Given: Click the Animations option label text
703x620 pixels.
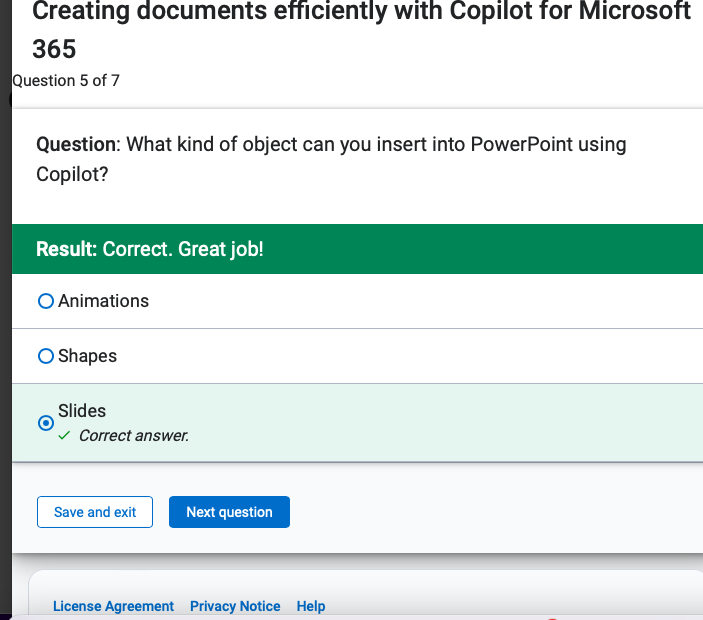Looking at the screenshot, I should [104, 301].
